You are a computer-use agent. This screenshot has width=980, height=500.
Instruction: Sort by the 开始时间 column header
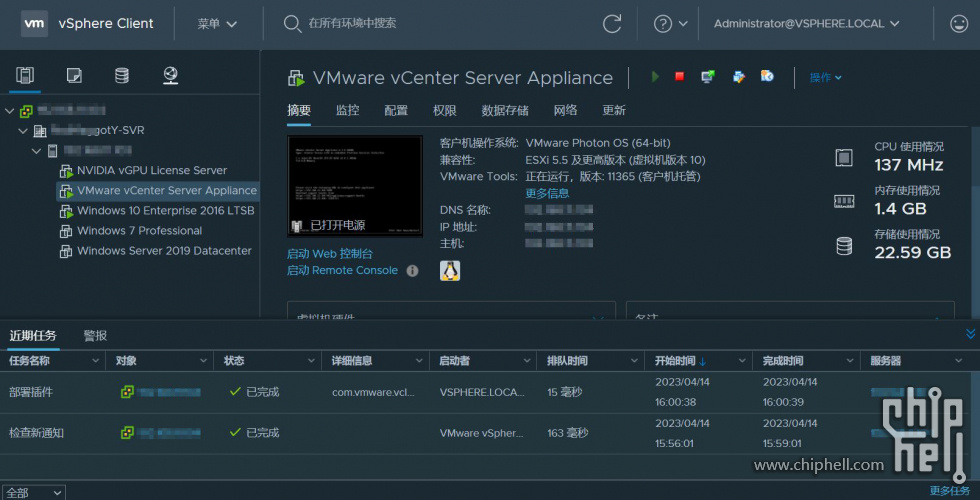coord(675,361)
